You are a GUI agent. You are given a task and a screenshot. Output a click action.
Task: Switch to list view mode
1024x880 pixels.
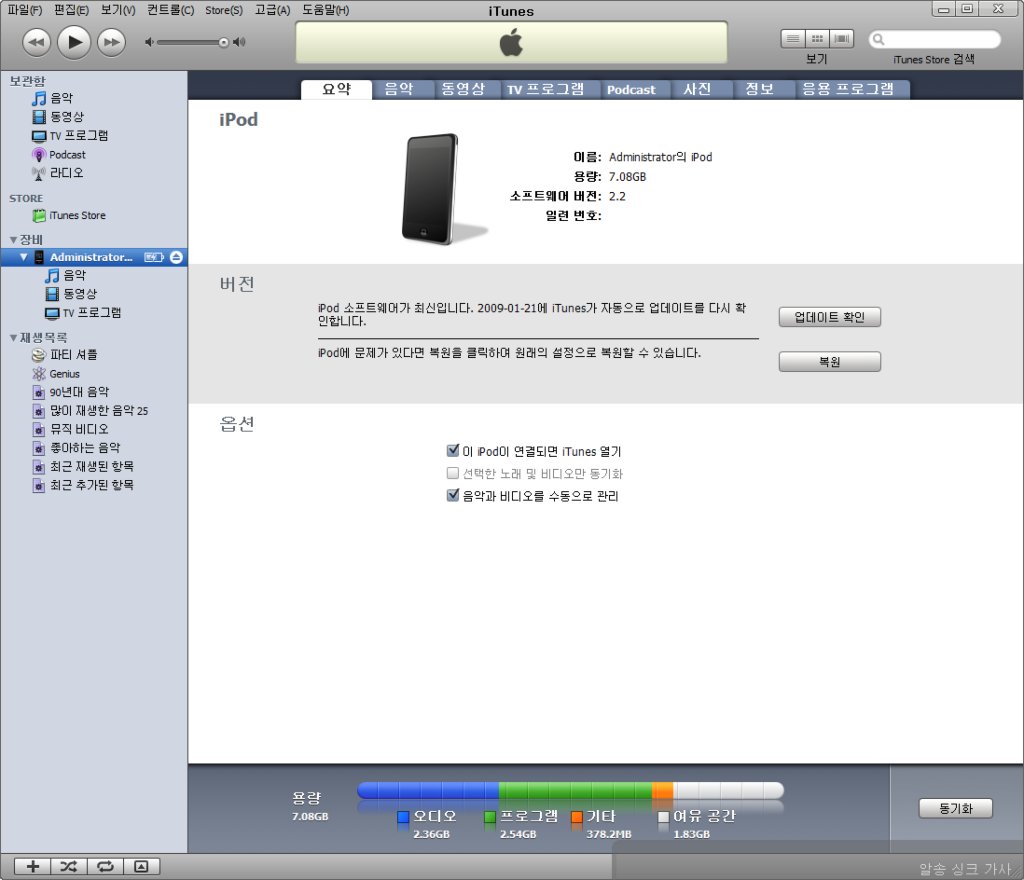tap(792, 39)
